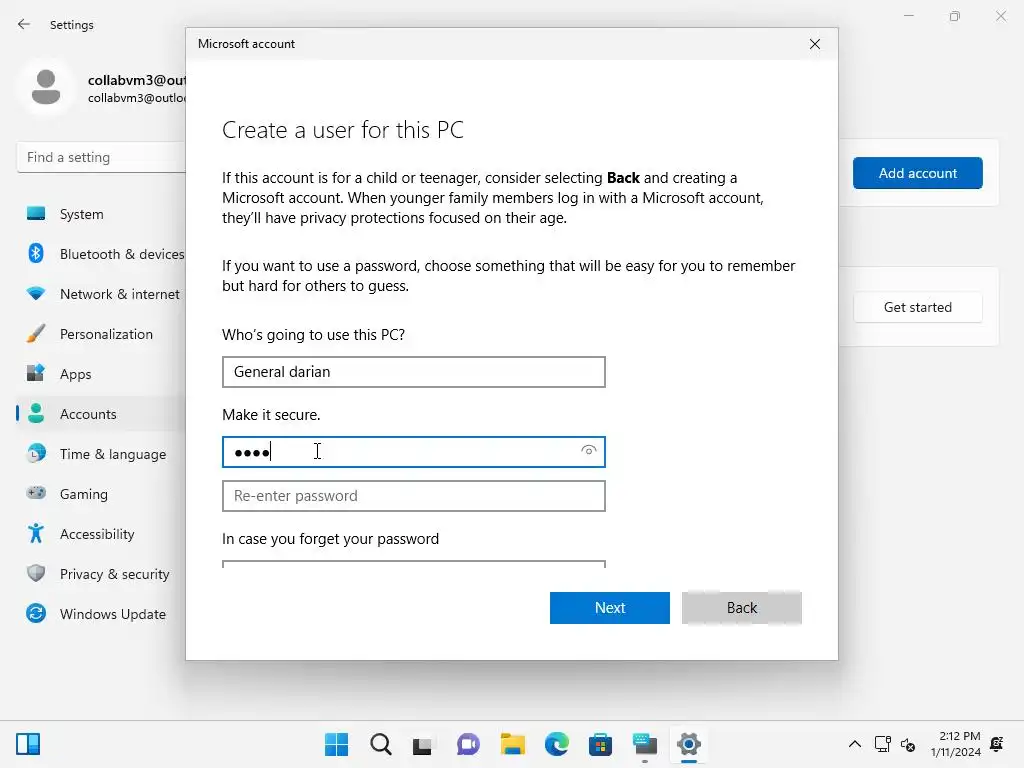This screenshot has height=768, width=1024.
Task: Select the Apps icon in sidebar
Action: [36, 374]
